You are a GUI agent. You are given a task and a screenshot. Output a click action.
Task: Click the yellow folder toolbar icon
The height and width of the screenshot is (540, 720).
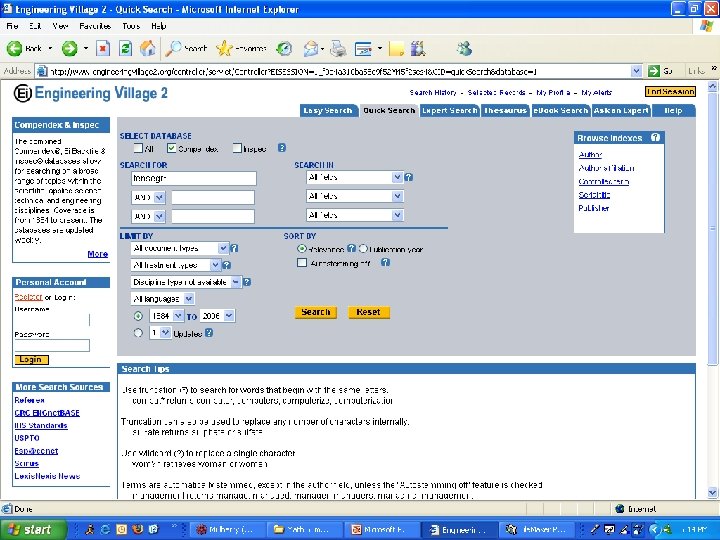[396, 48]
